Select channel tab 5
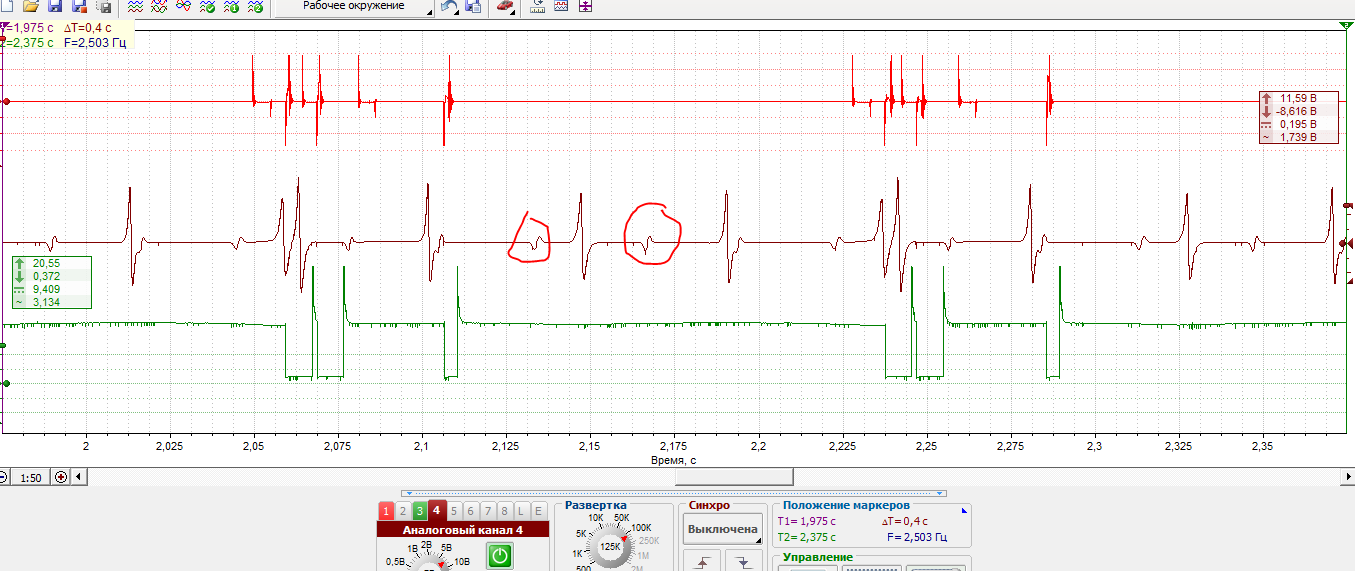Viewport: 1355px width, 571px height. 454,510
